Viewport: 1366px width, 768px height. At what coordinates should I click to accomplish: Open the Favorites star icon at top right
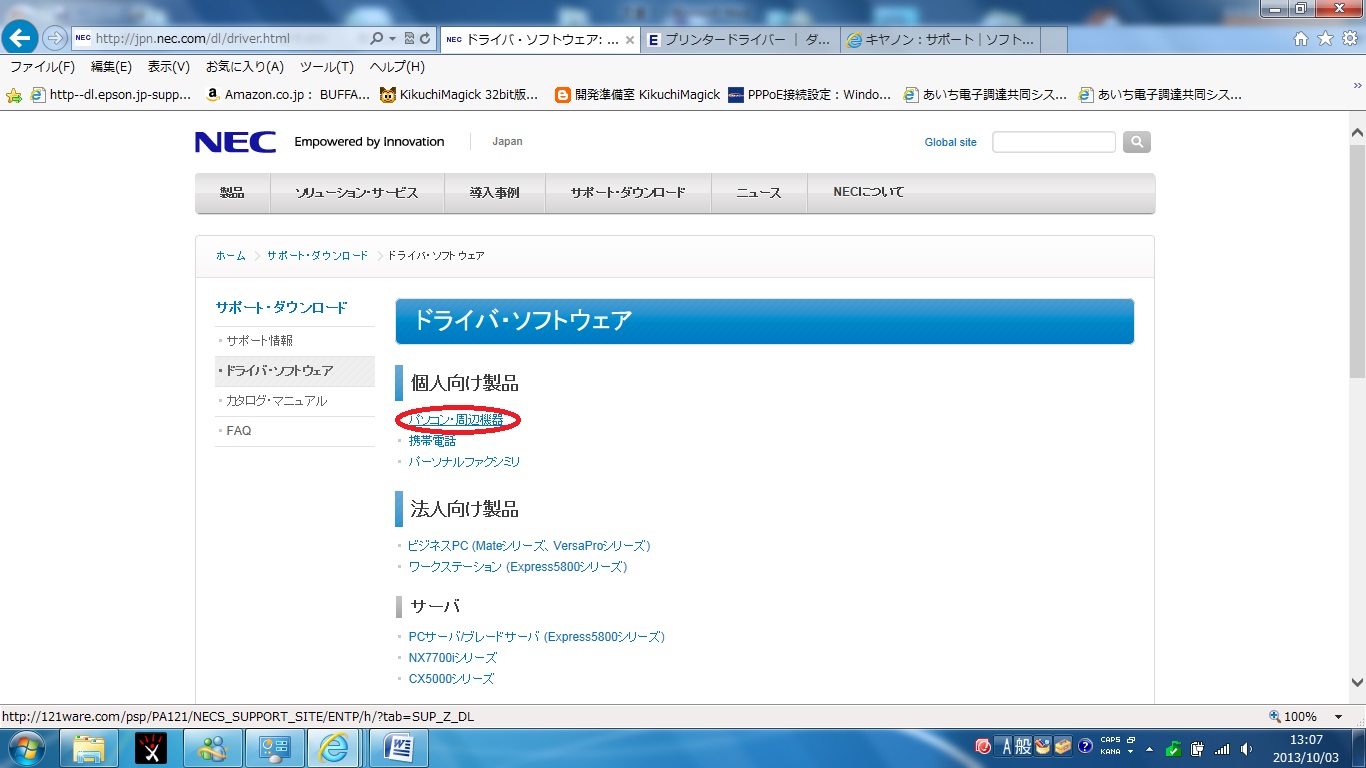click(x=1325, y=38)
